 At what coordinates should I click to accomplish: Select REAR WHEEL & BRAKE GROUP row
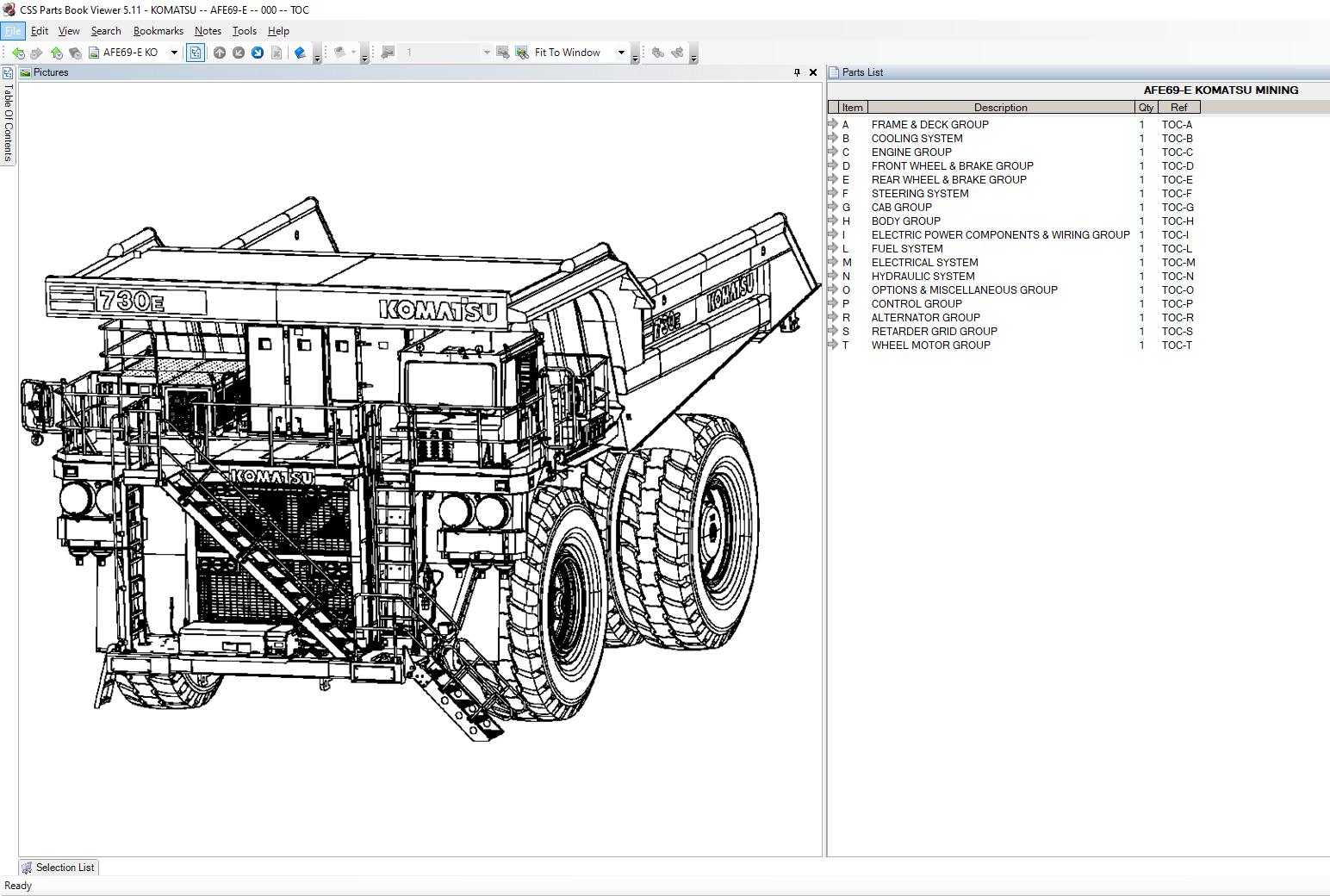pos(1013,179)
